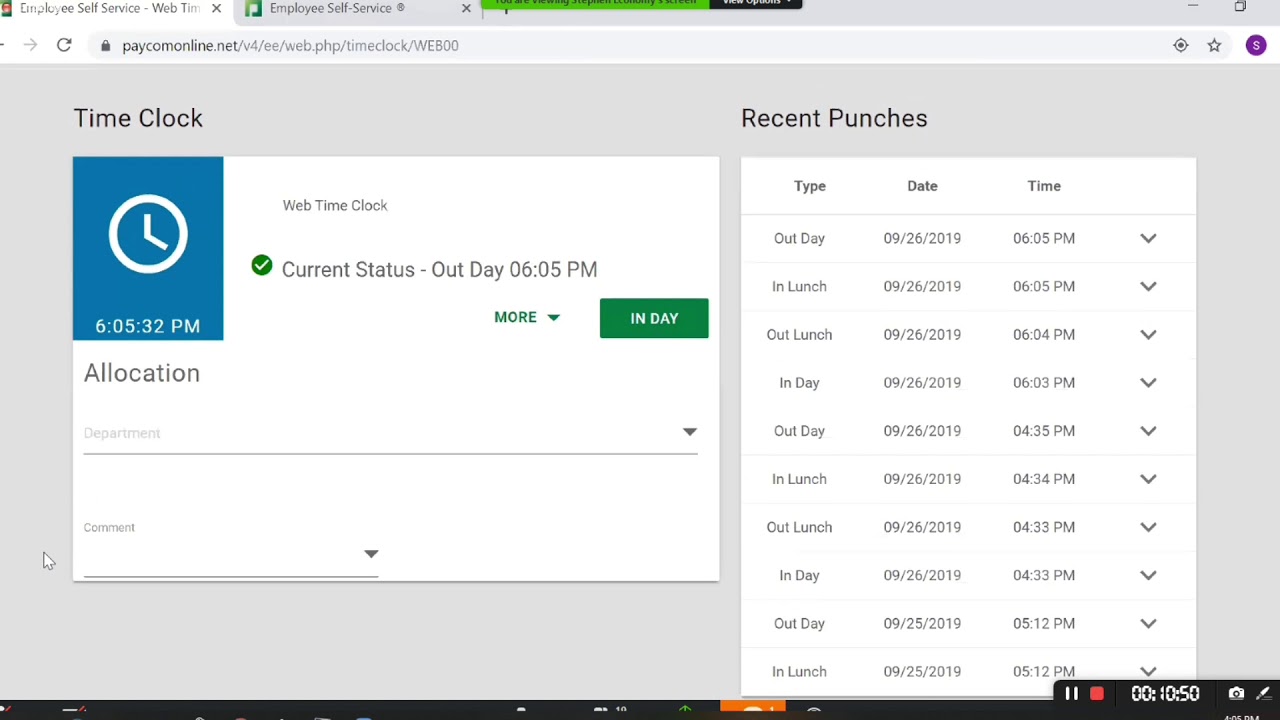View site info via the lock icon
Image resolution: width=1280 pixels, height=720 pixels.
click(x=105, y=46)
